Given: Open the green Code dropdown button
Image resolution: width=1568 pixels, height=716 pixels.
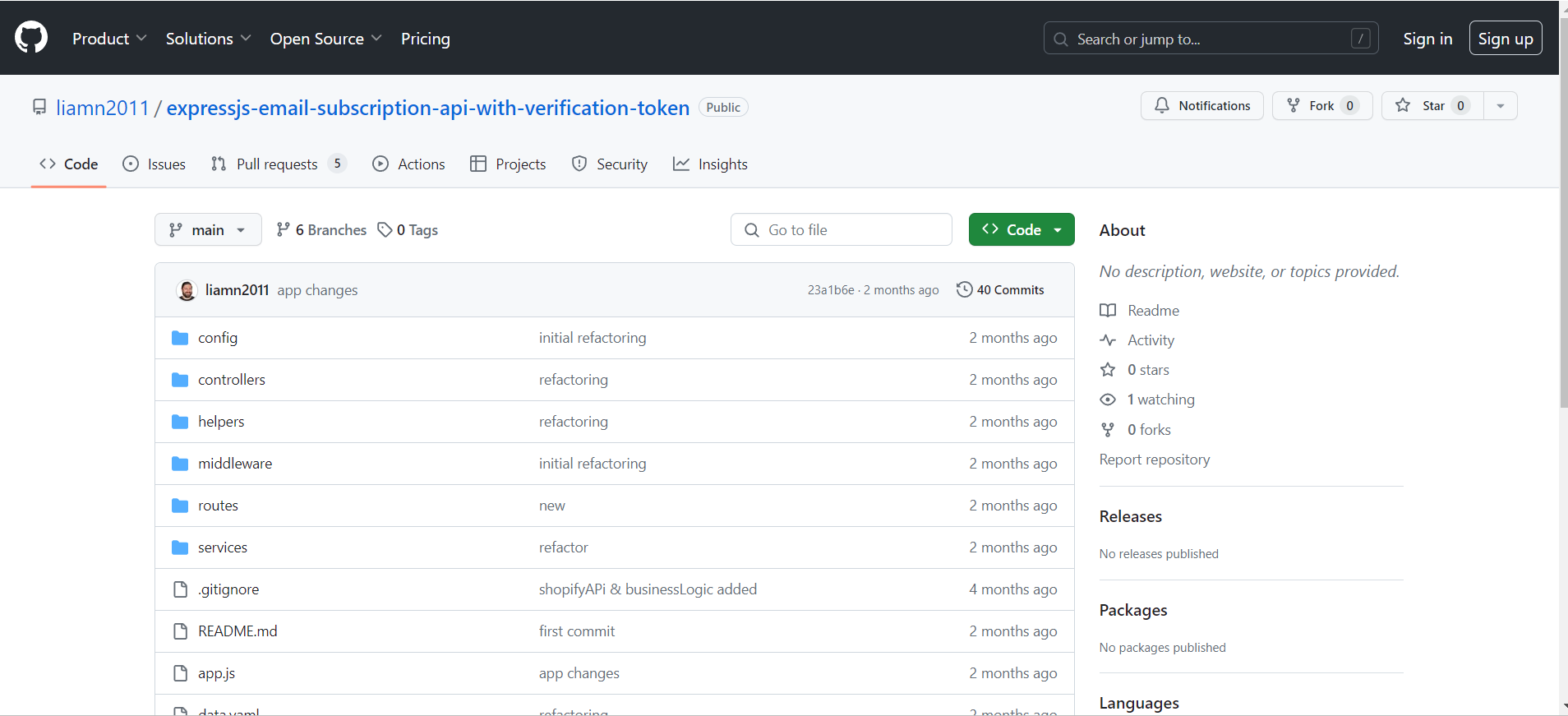Looking at the screenshot, I should (1022, 229).
